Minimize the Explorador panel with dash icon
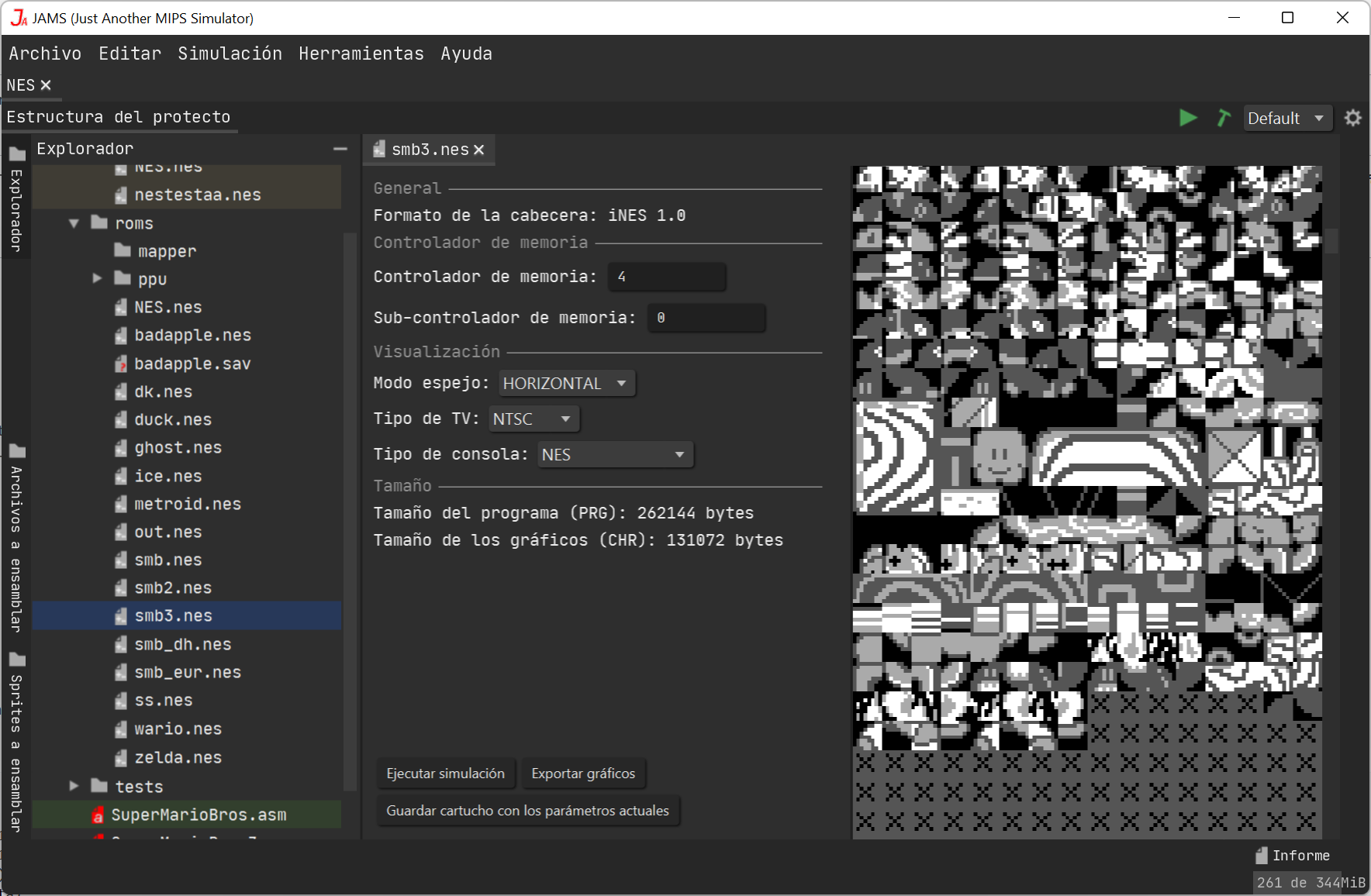This screenshot has height=896, width=1371. tap(340, 149)
